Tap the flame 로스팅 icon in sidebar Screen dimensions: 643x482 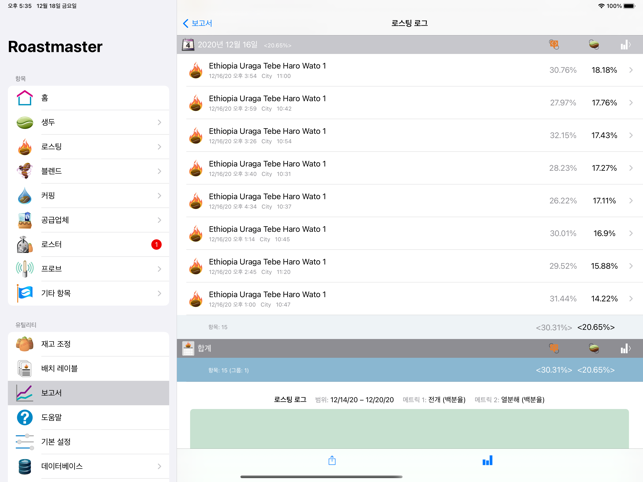click(25, 147)
